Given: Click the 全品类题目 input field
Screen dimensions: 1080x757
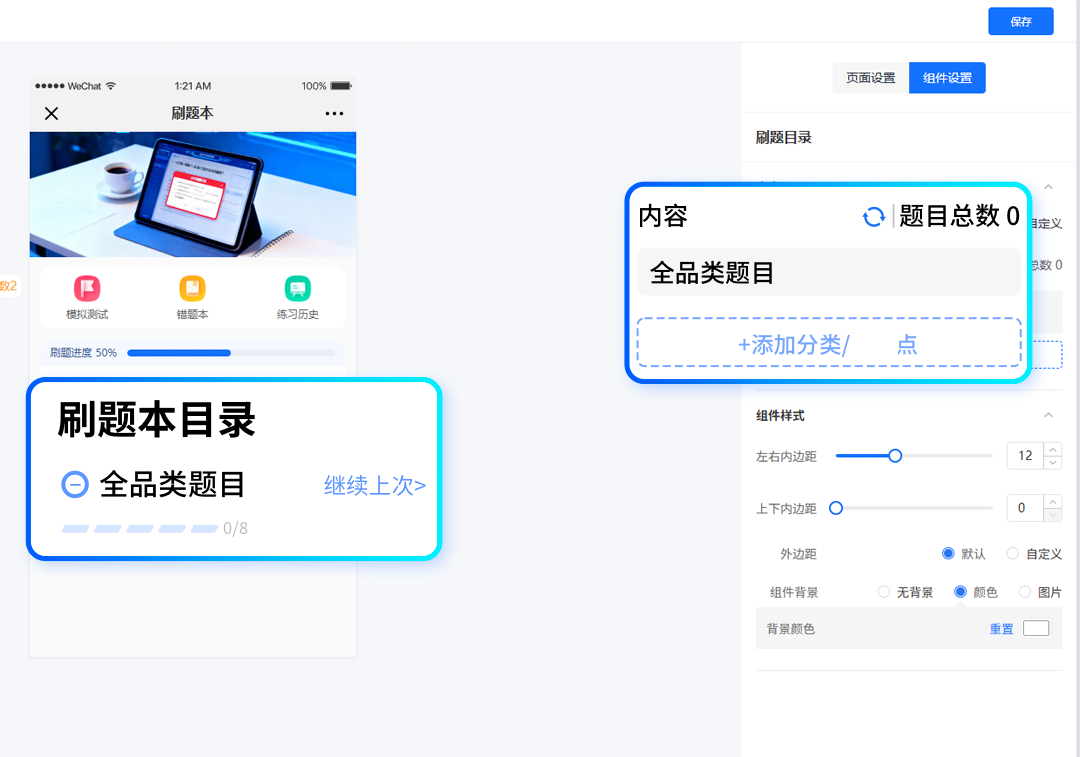Looking at the screenshot, I should [x=828, y=271].
